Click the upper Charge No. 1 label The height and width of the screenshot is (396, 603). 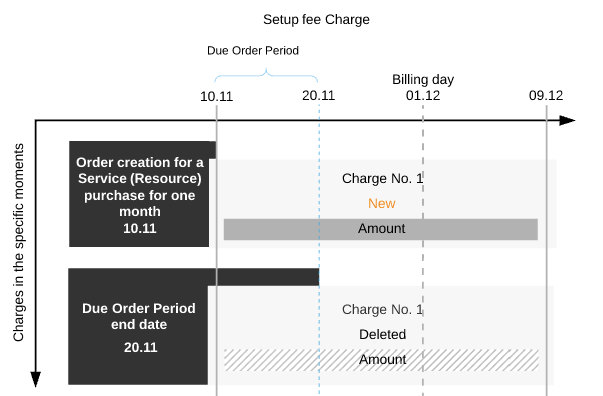click(x=382, y=179)
